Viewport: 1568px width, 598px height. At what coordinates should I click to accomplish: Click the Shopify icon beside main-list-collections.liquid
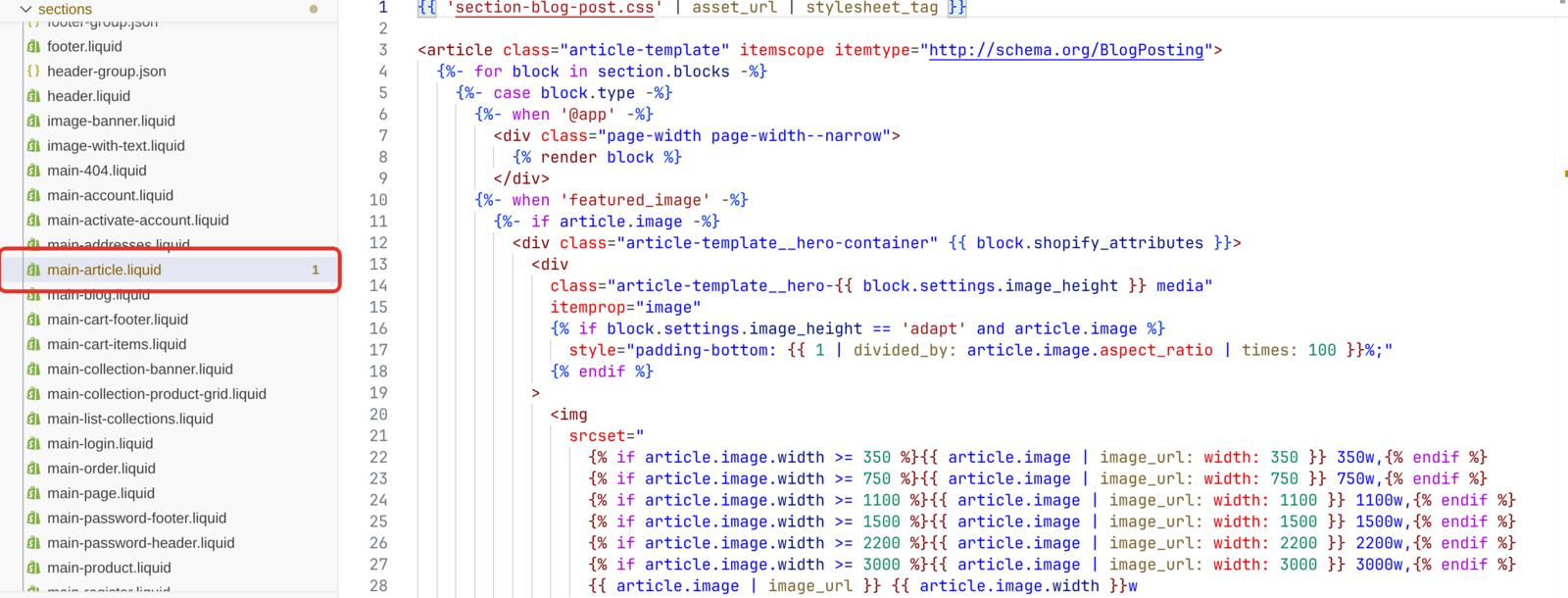pos(33,419)
